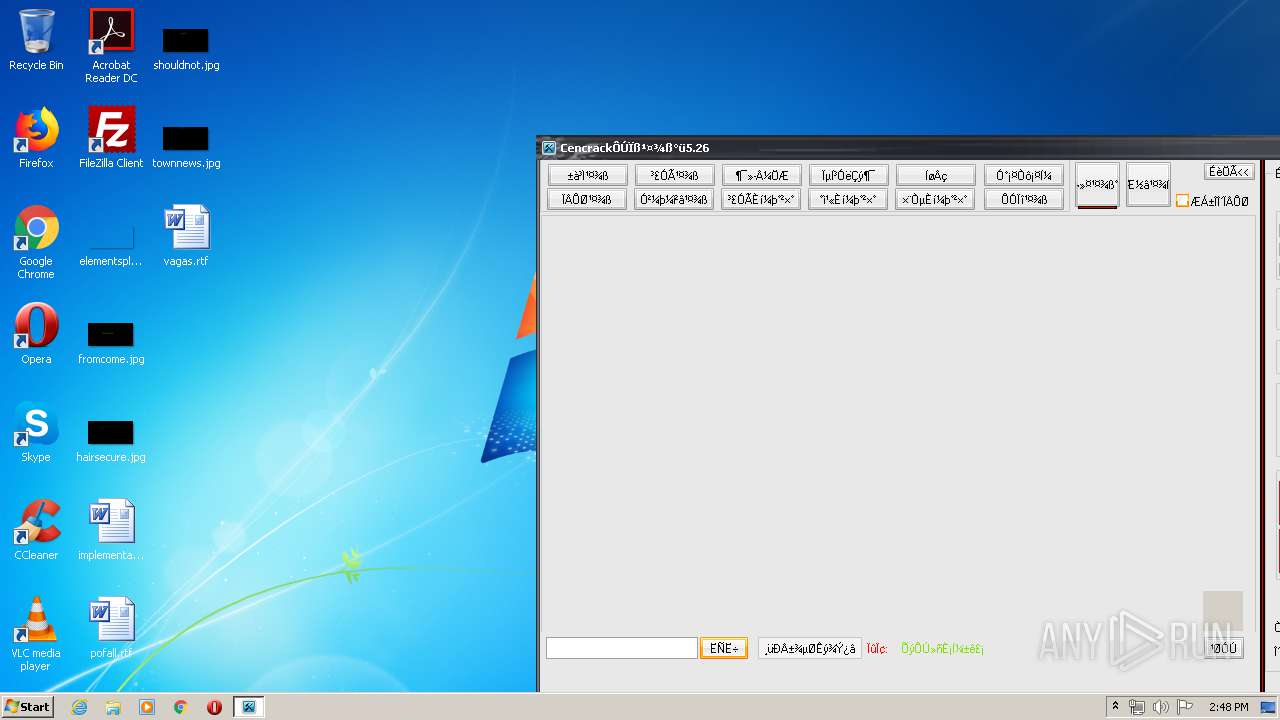
Task: Open Windows Media Player taskbar icon
Action: (147, 707)
